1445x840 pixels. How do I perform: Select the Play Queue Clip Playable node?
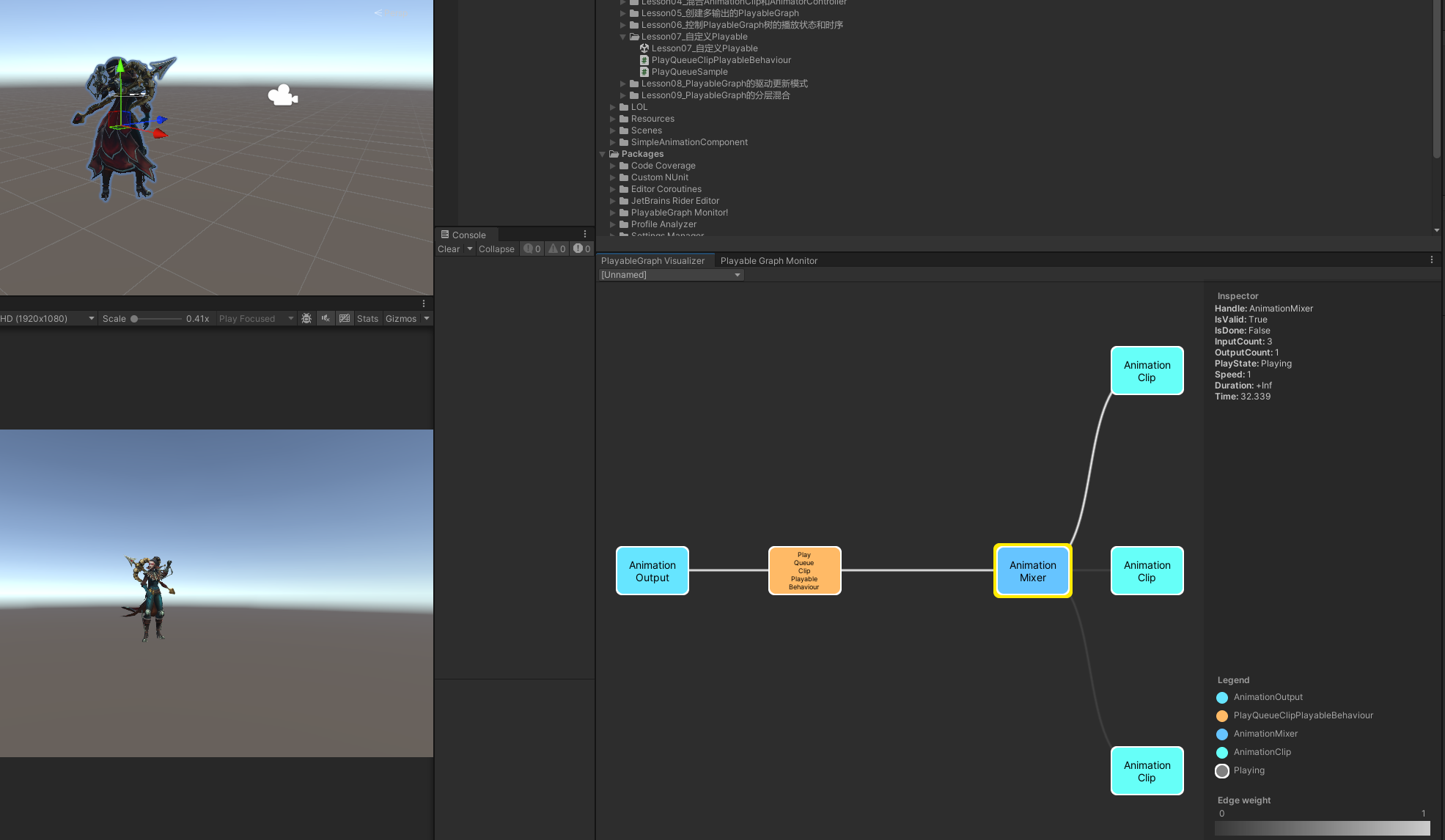(804, 571)
